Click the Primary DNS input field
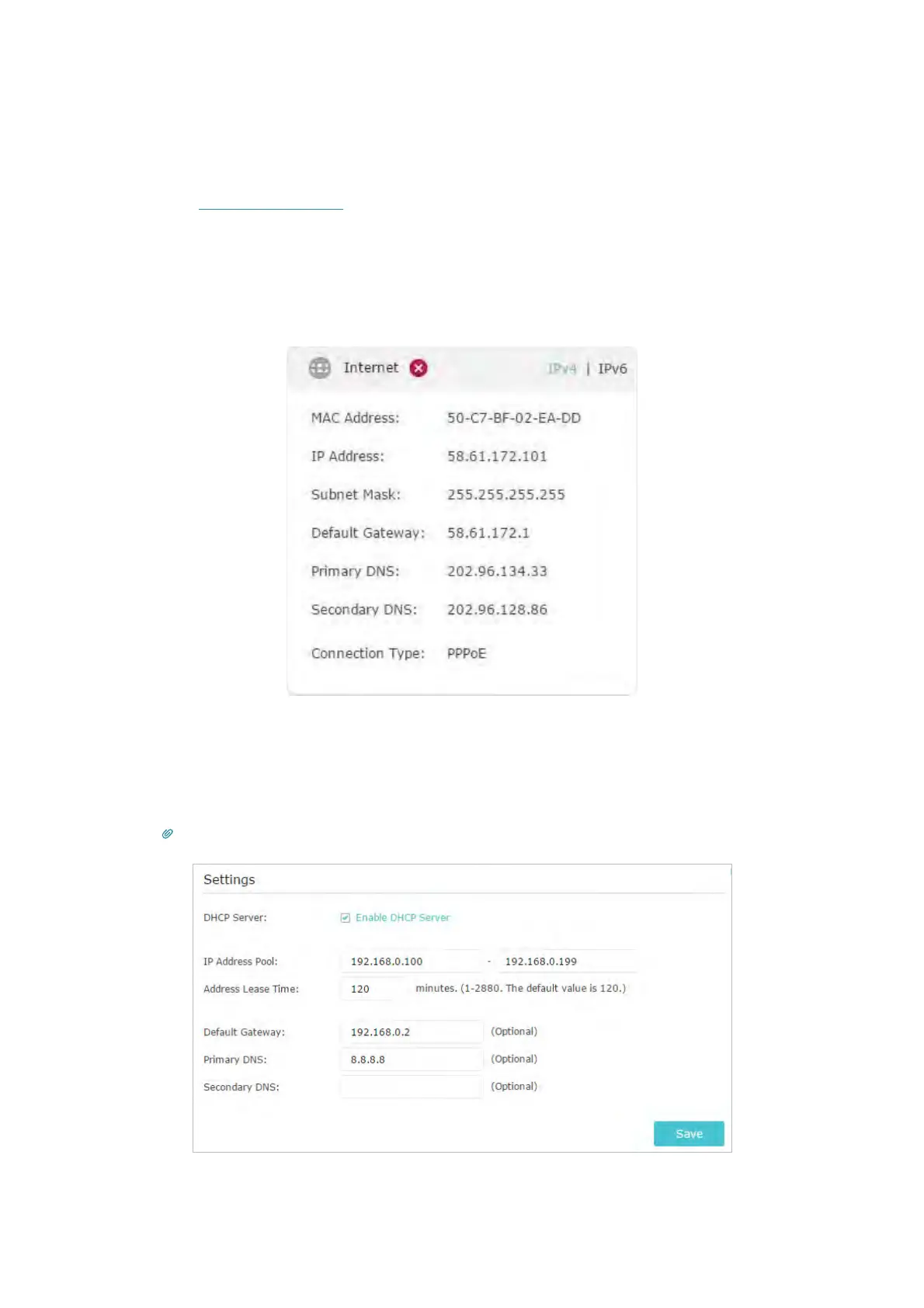Viewport: 924px width, 1308px height. click(x=411, y=1059)
